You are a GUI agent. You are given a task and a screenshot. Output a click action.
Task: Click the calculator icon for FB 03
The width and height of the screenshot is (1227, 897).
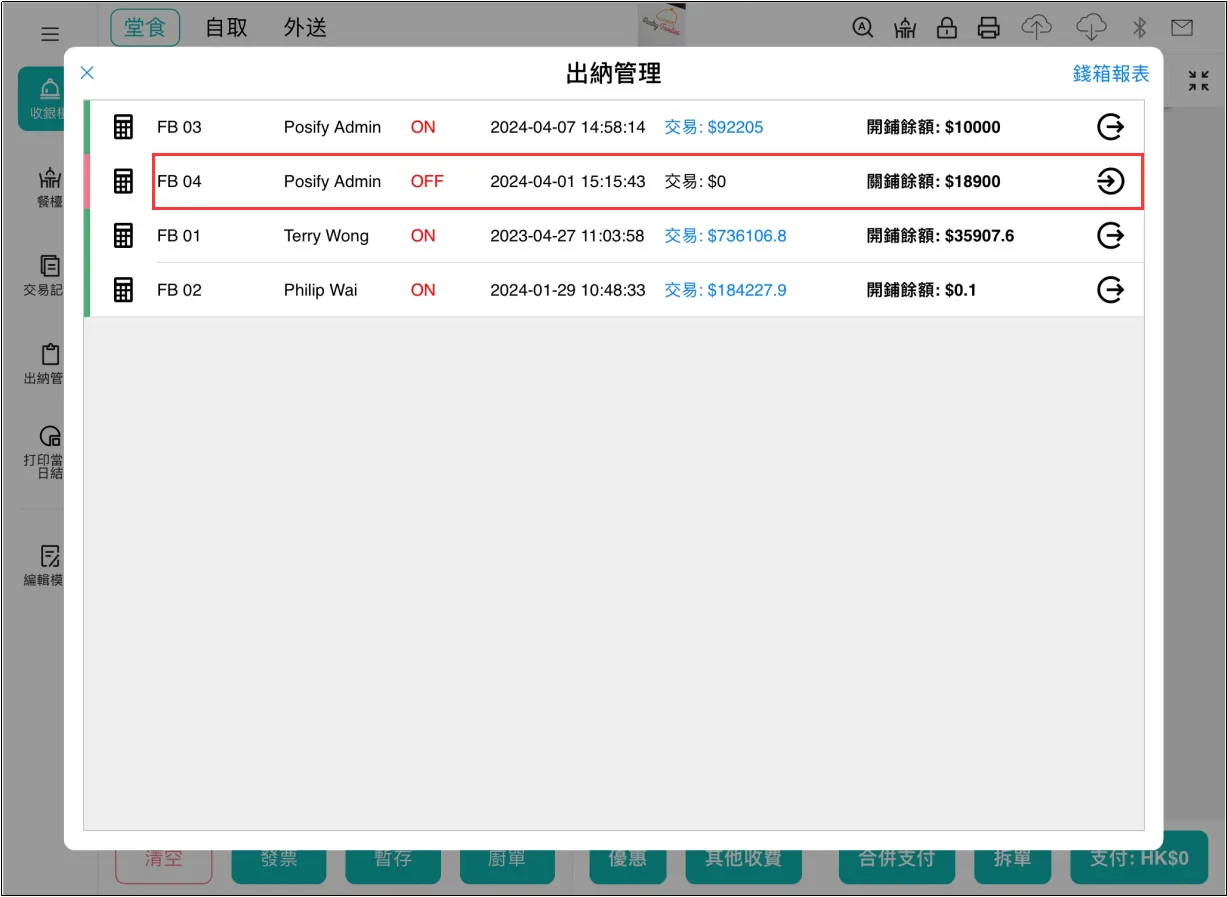tap(123, 127)
